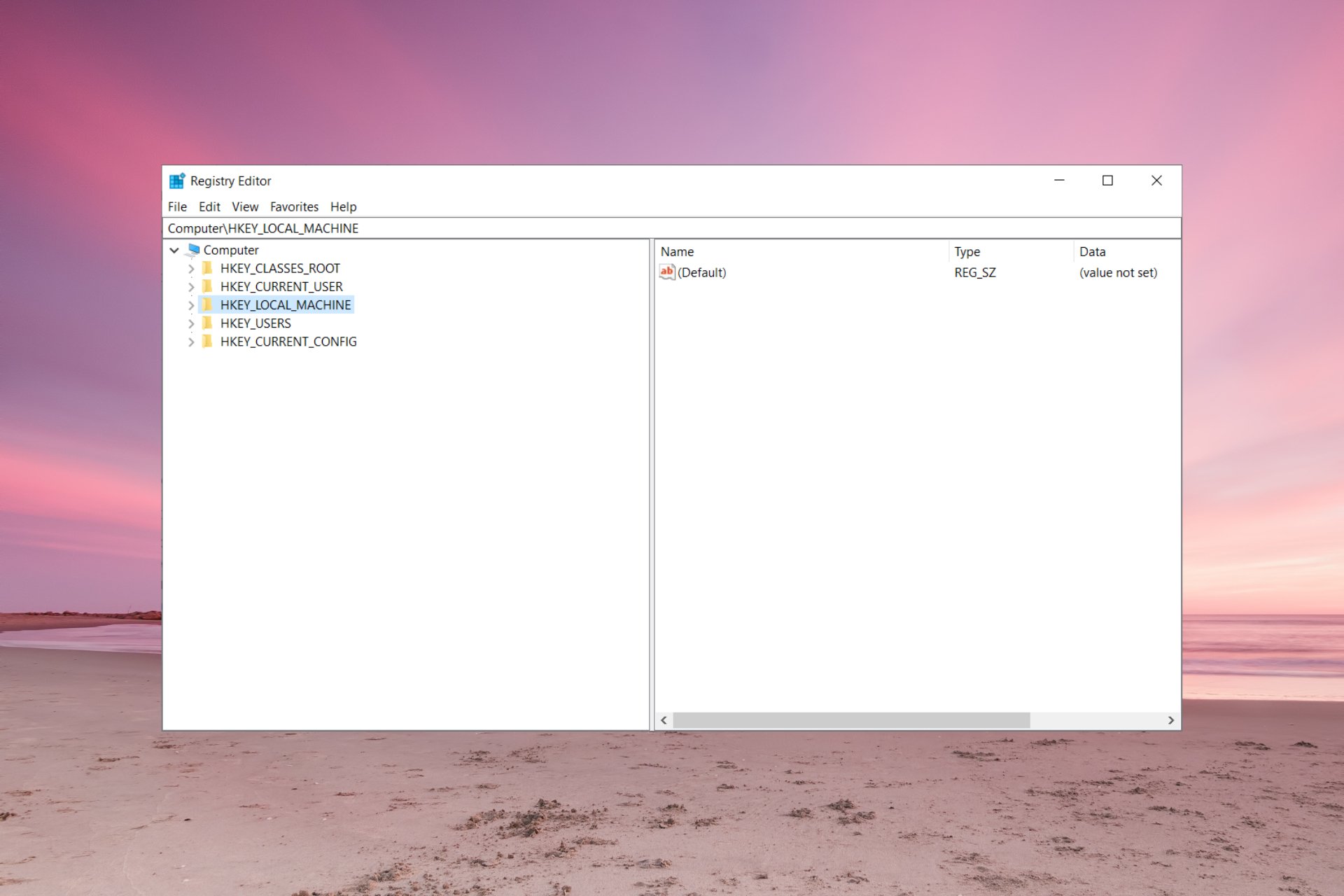This screenshot has width=1344, height=896.
Task: Select the HKEY_LOCAL_MACHINE label
Action: 286,304
